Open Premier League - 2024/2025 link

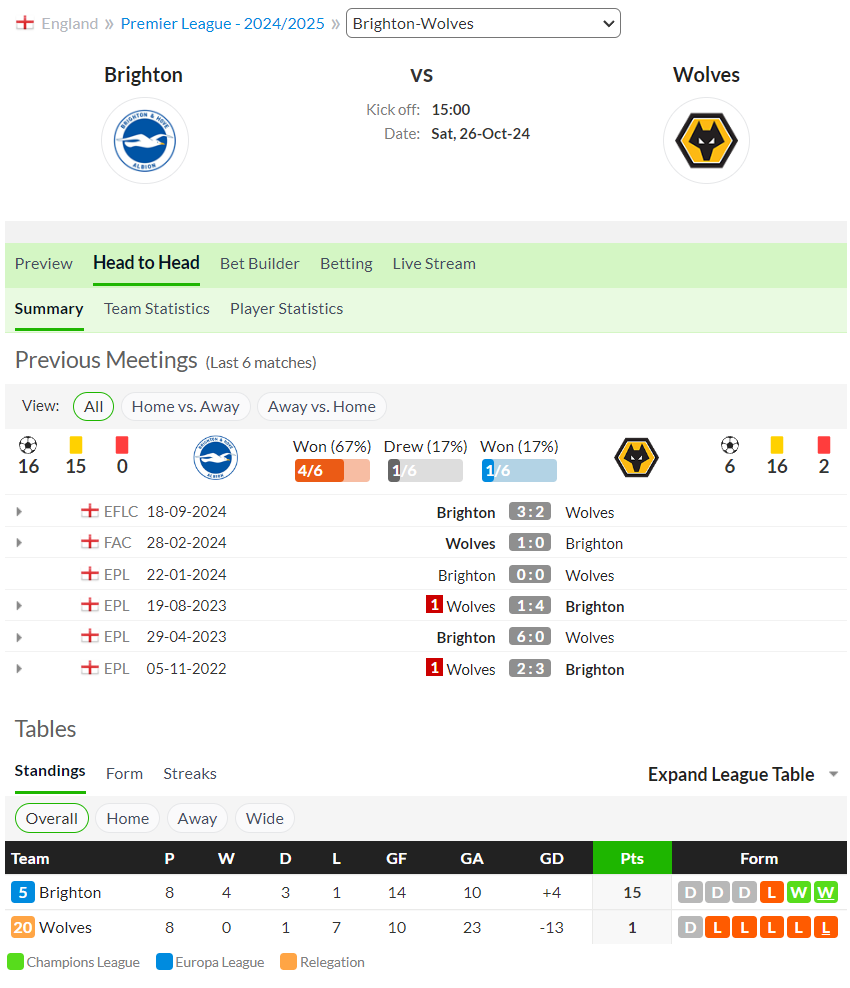(222, 23)
